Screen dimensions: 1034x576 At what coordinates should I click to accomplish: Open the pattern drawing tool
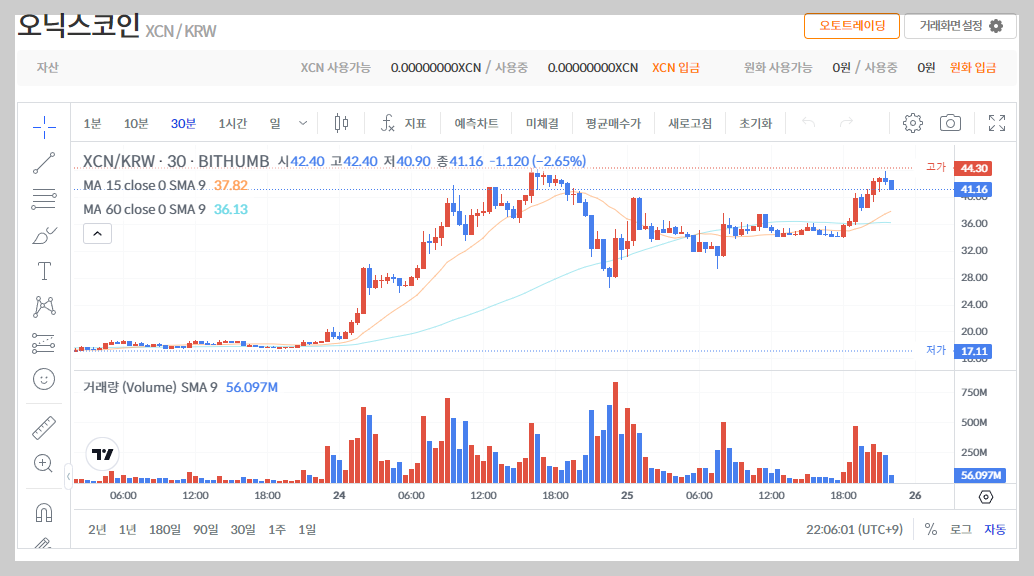point(44,307)
